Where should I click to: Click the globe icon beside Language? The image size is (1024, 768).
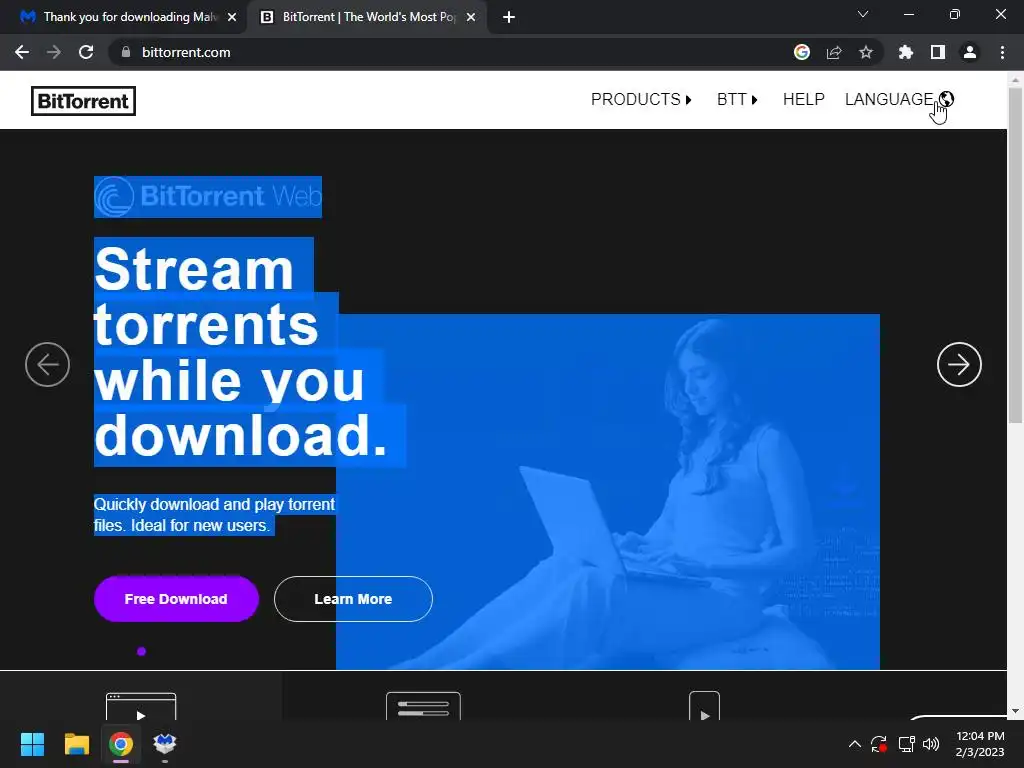[946, 99]
